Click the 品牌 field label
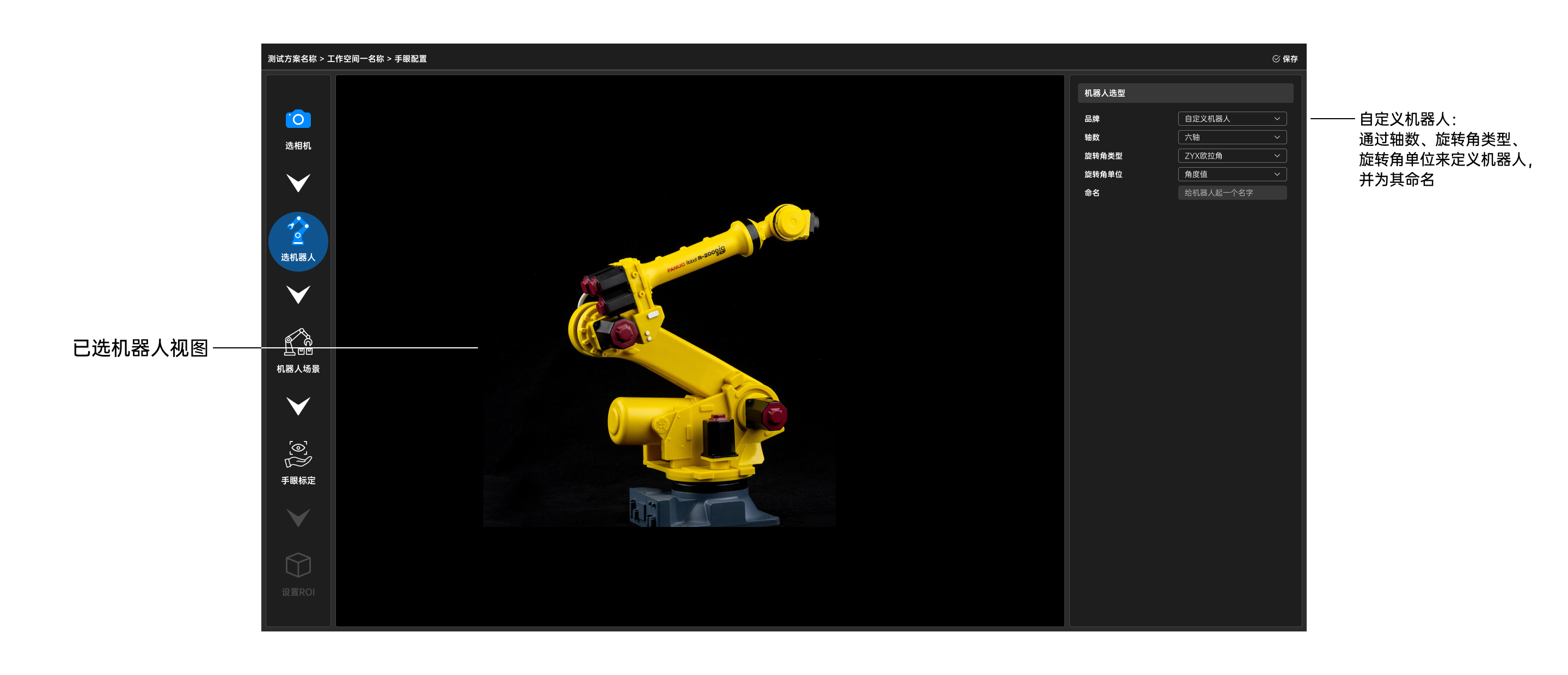Viewport: 1568px width, 675px height. [x=1092, y=119]
